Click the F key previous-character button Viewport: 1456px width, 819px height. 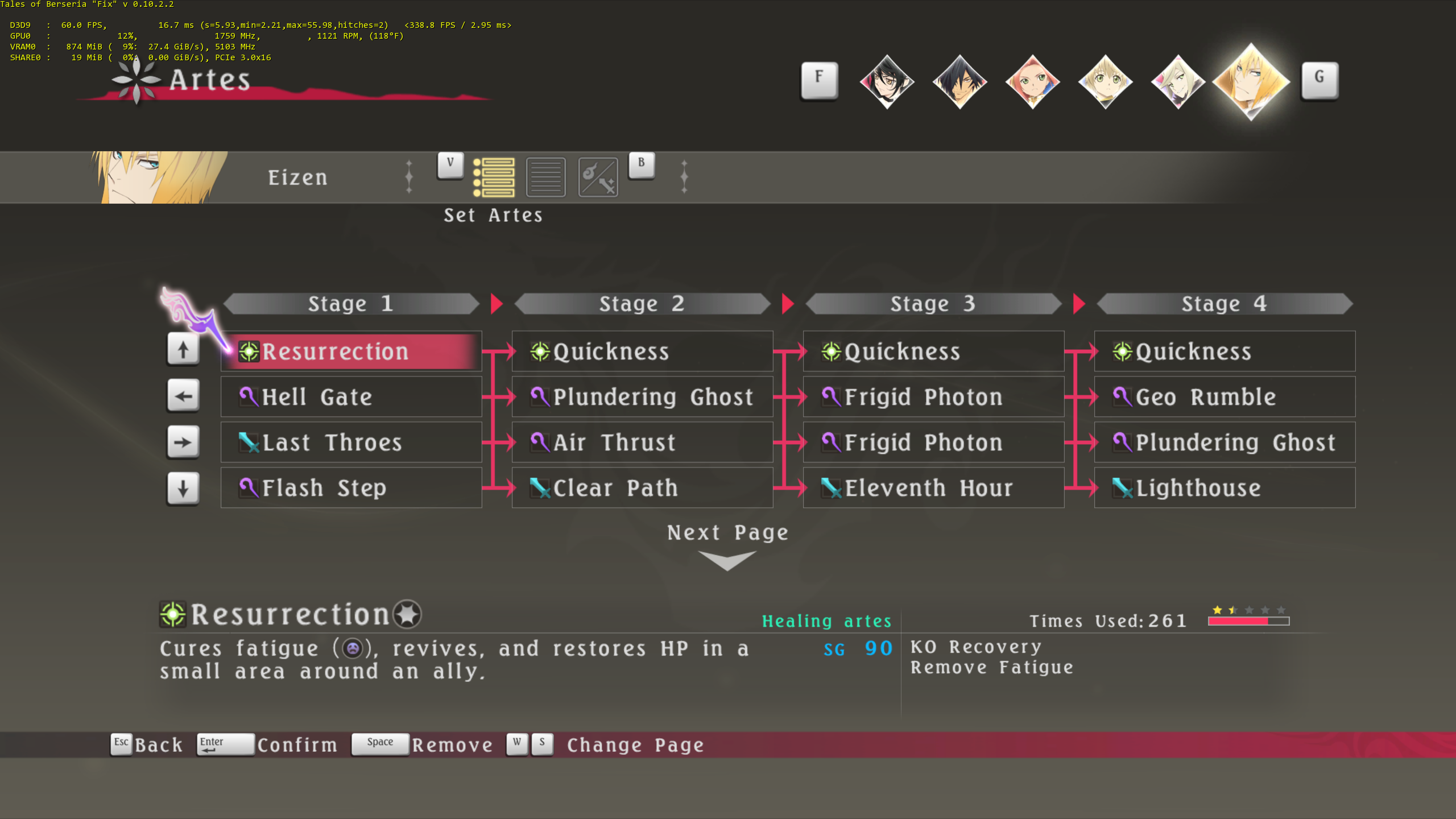819,80
